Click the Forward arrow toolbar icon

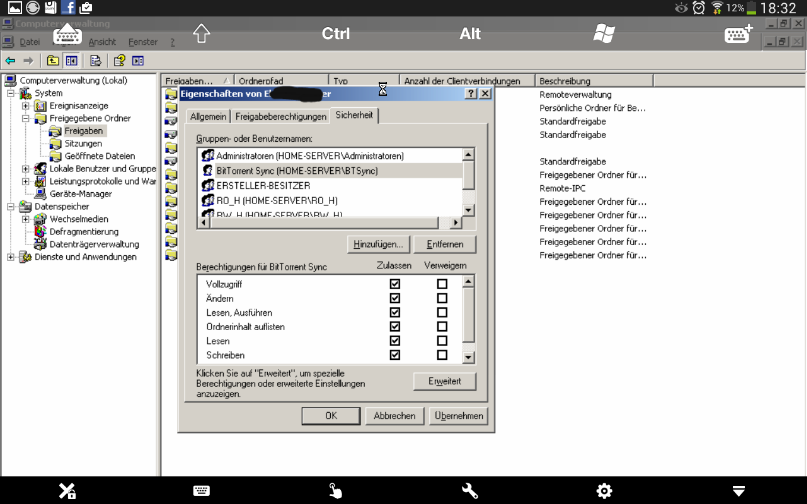click(x=28, y=61)
